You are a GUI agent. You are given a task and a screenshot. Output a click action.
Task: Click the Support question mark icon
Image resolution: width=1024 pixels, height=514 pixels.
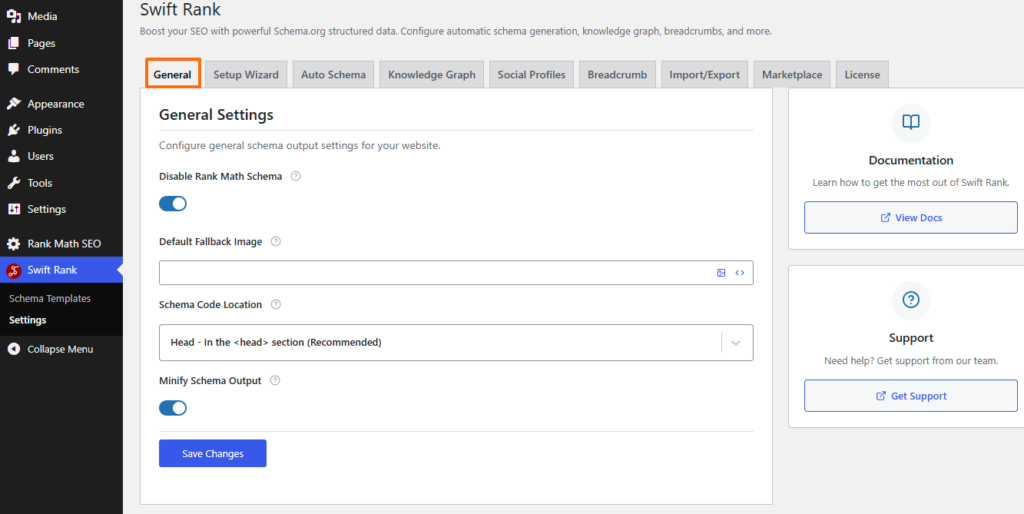click(910, 300)
